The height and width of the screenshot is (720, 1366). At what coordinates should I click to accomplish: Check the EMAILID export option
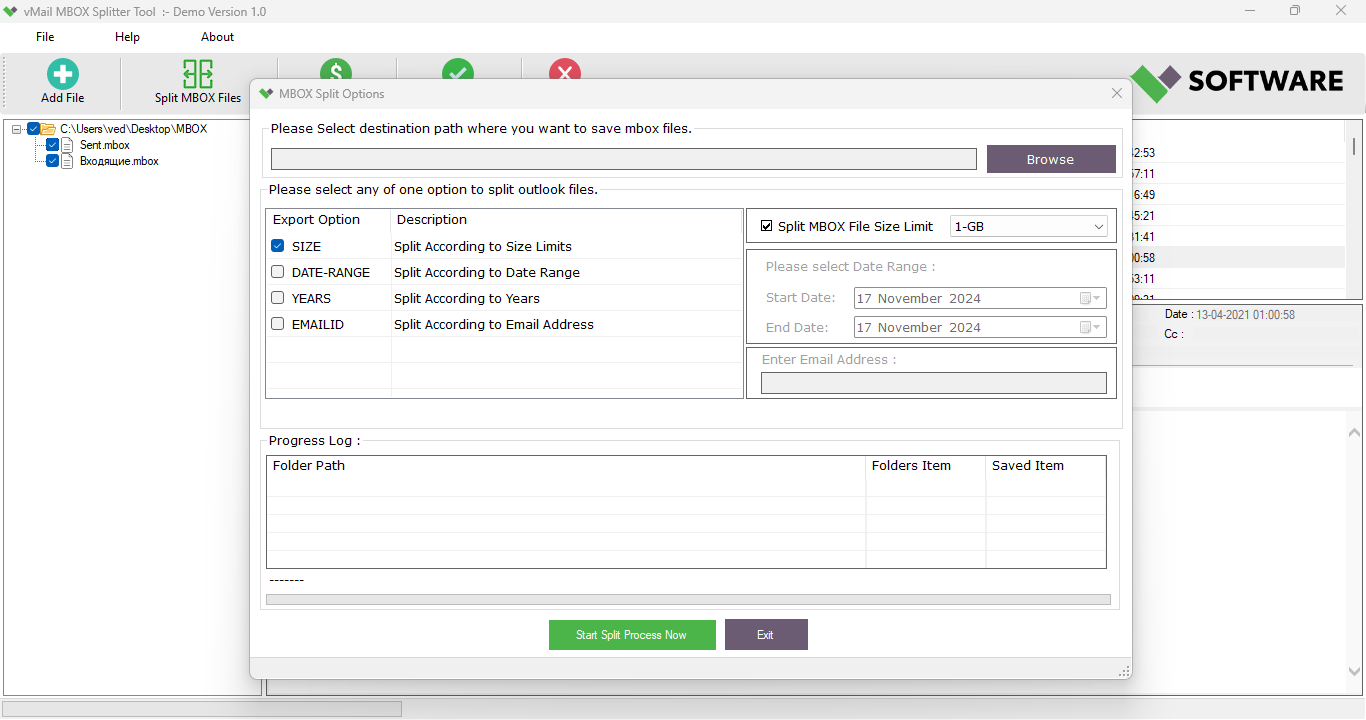click(x=278, y=324)
